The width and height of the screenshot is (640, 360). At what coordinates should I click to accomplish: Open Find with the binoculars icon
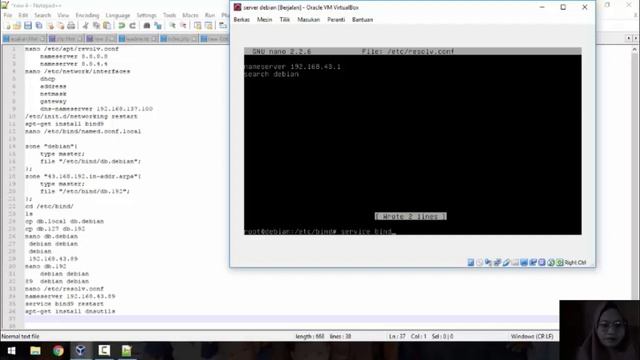(x=147, y=26)
